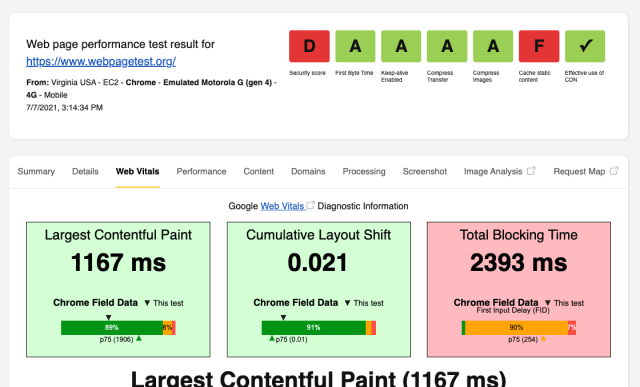
Task: Click the 'Cache static content' label text
Action: (535, 76)
